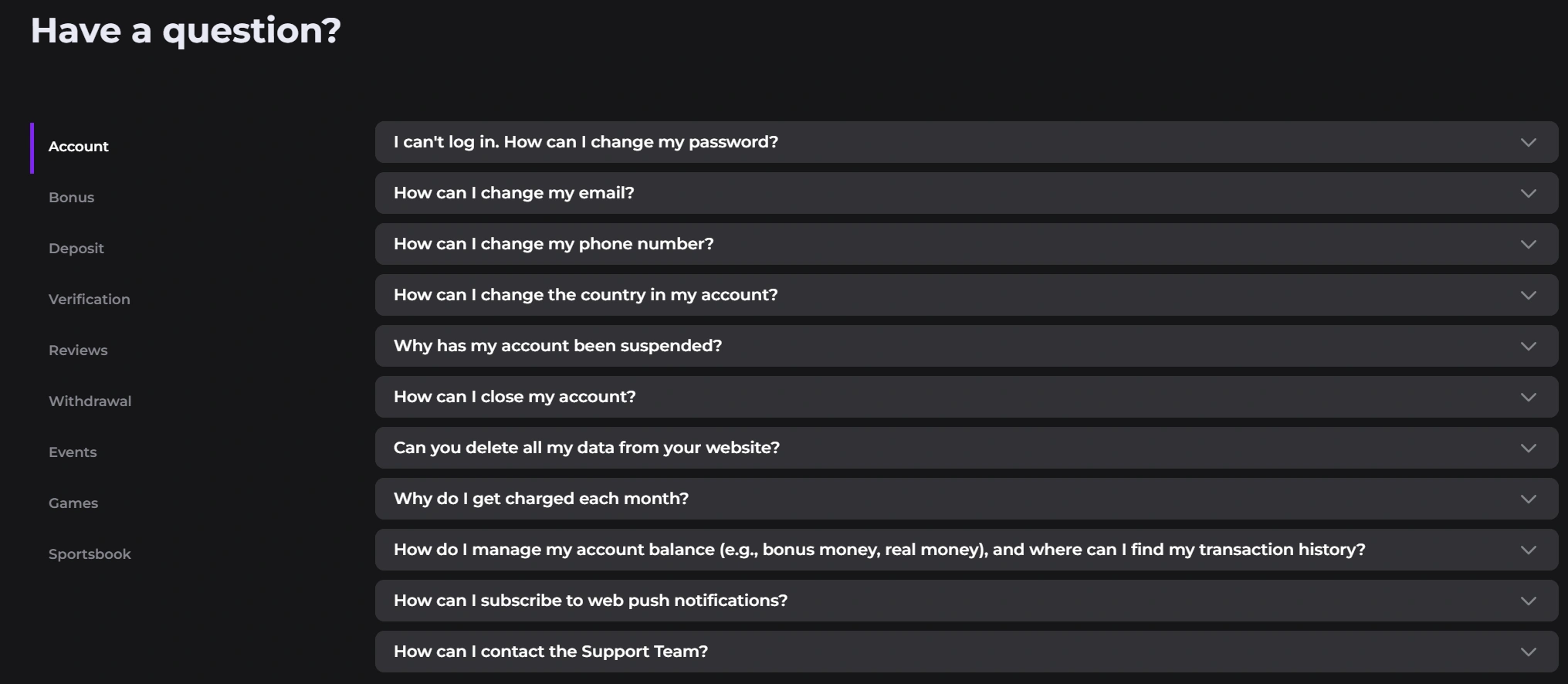Expand the data deletion question
The height and width of the screenshot is (684, 1568).
[x=966, y=447]
